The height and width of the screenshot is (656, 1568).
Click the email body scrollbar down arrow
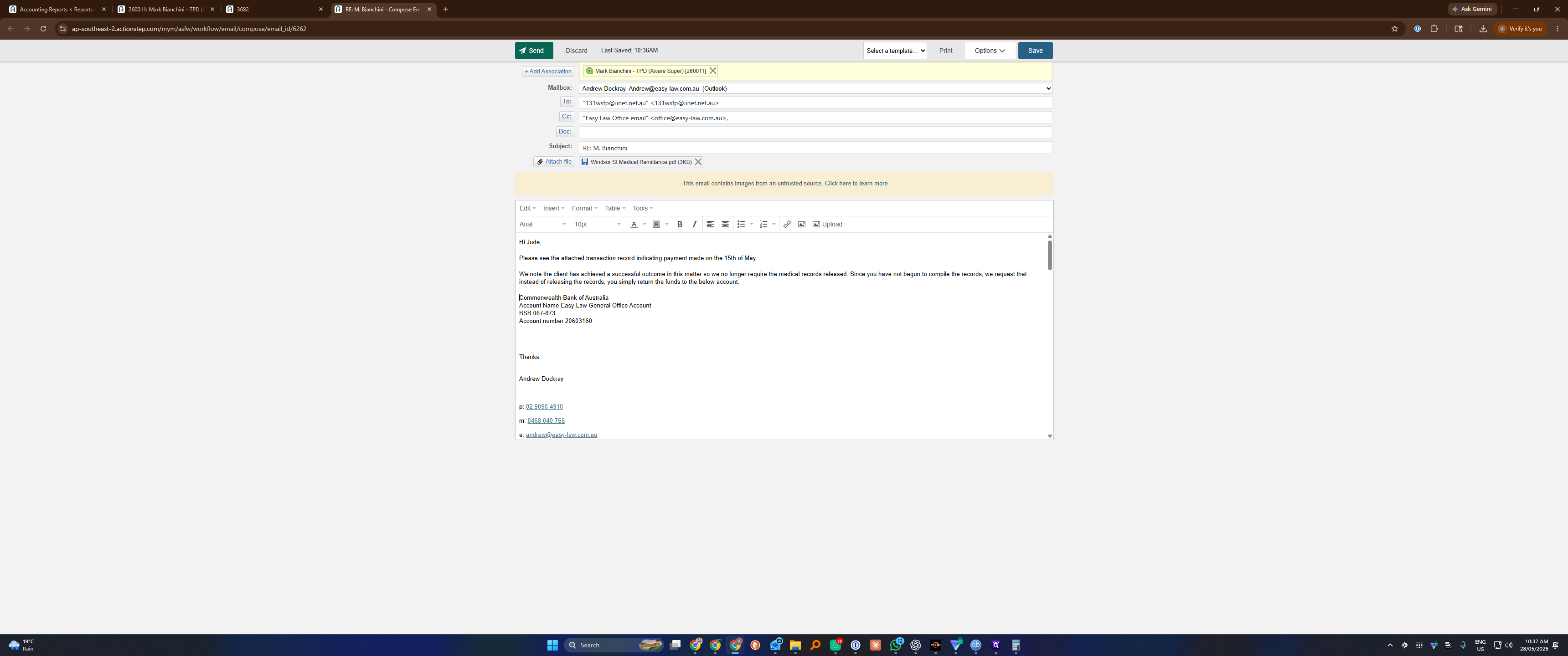coord(1049,436)
